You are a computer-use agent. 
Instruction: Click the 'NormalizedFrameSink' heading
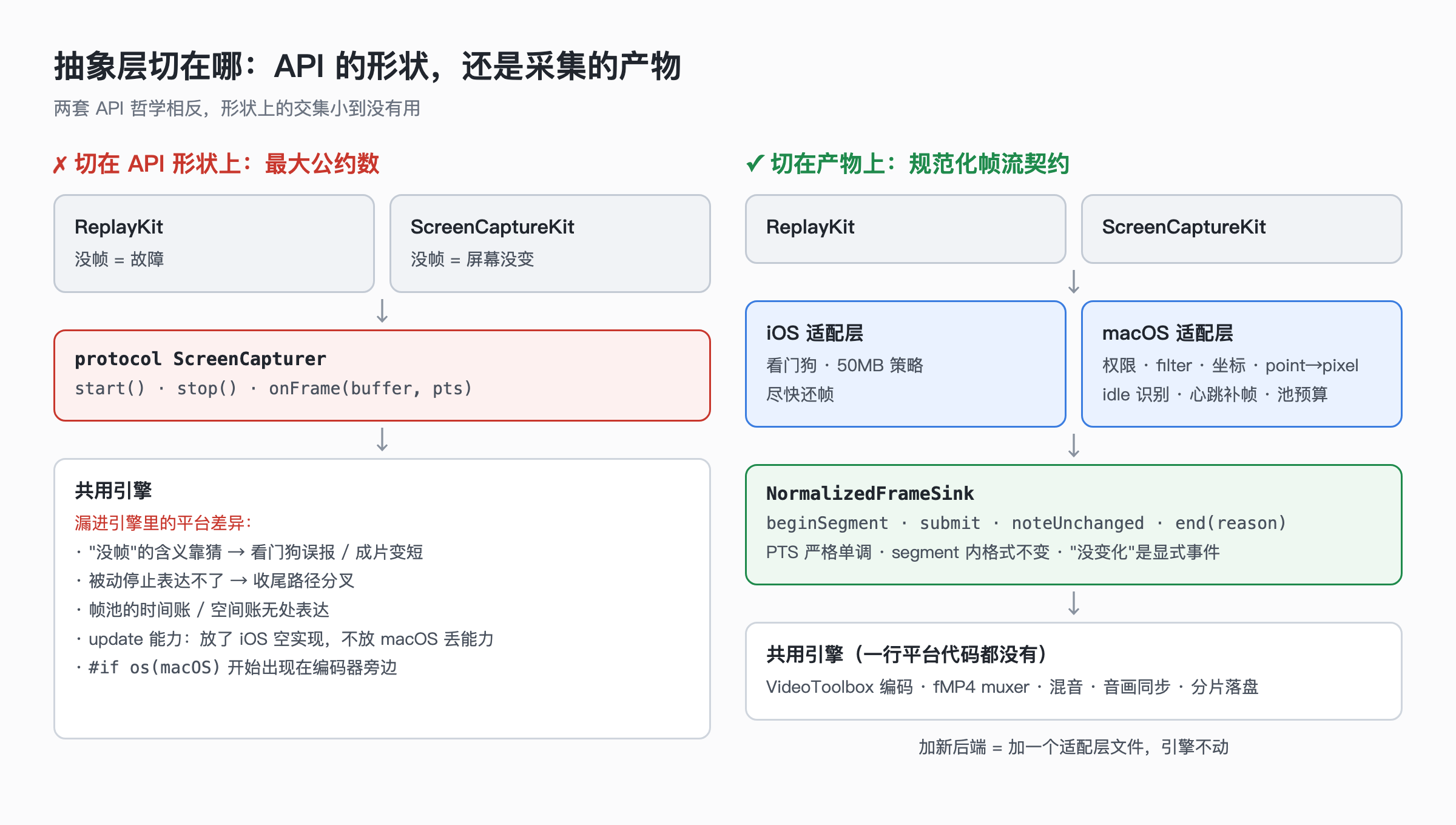click(870, 493)
